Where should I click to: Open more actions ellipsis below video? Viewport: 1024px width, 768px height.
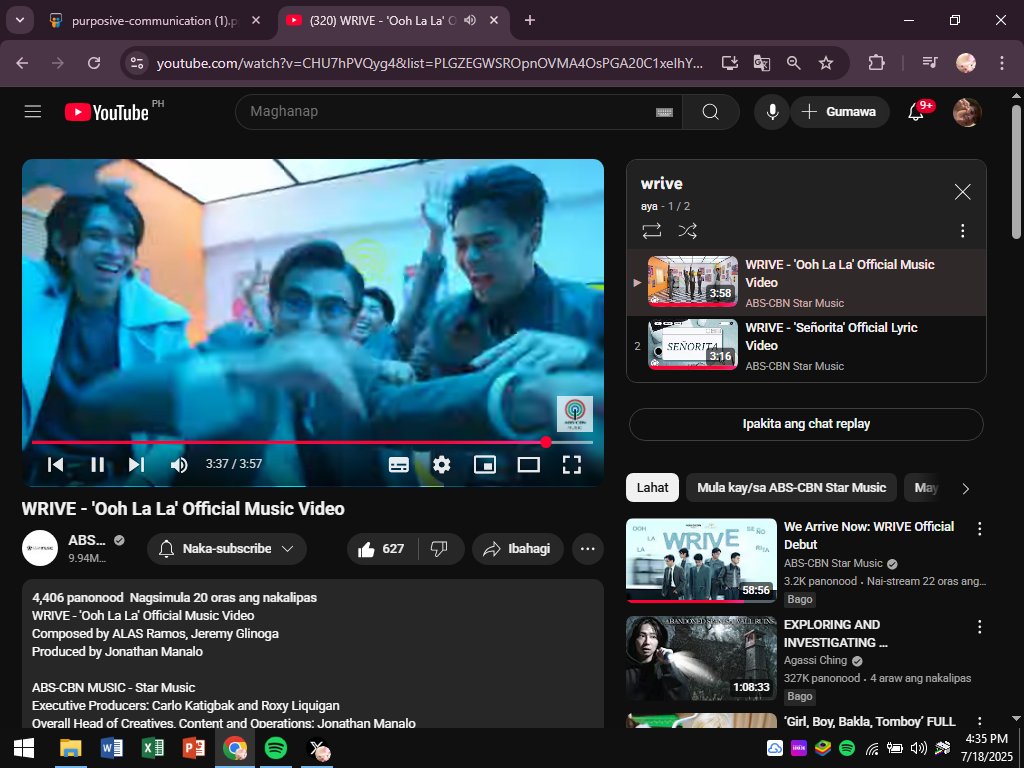pos(587,549)
